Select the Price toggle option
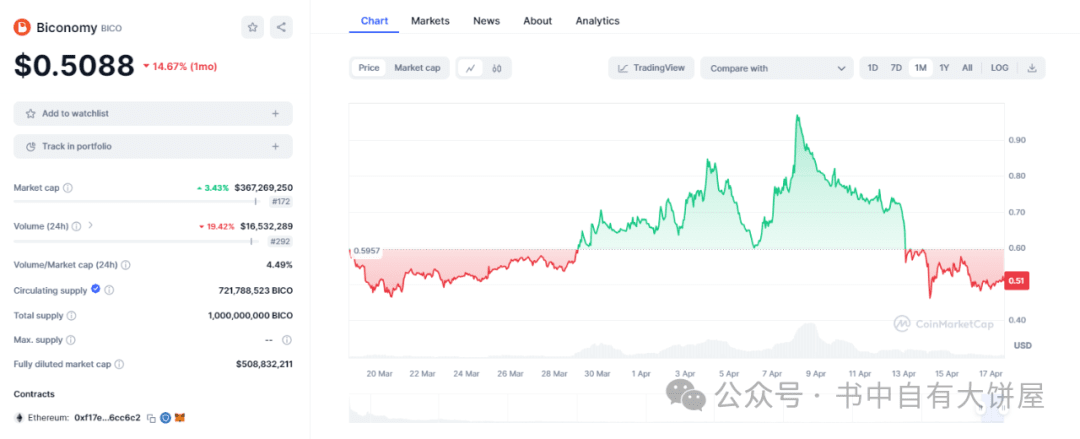Image resolution: width=1080 pixels, height=439 pixels. [368, 68]
